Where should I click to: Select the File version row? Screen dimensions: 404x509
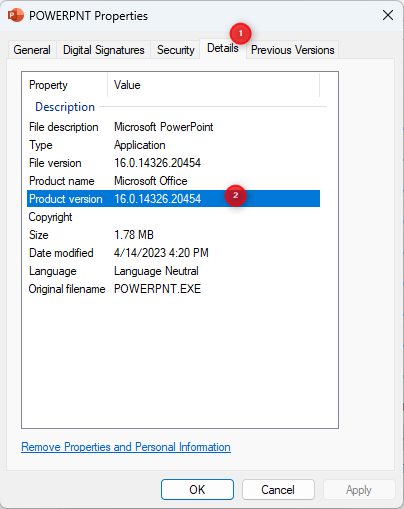(173, 163)
